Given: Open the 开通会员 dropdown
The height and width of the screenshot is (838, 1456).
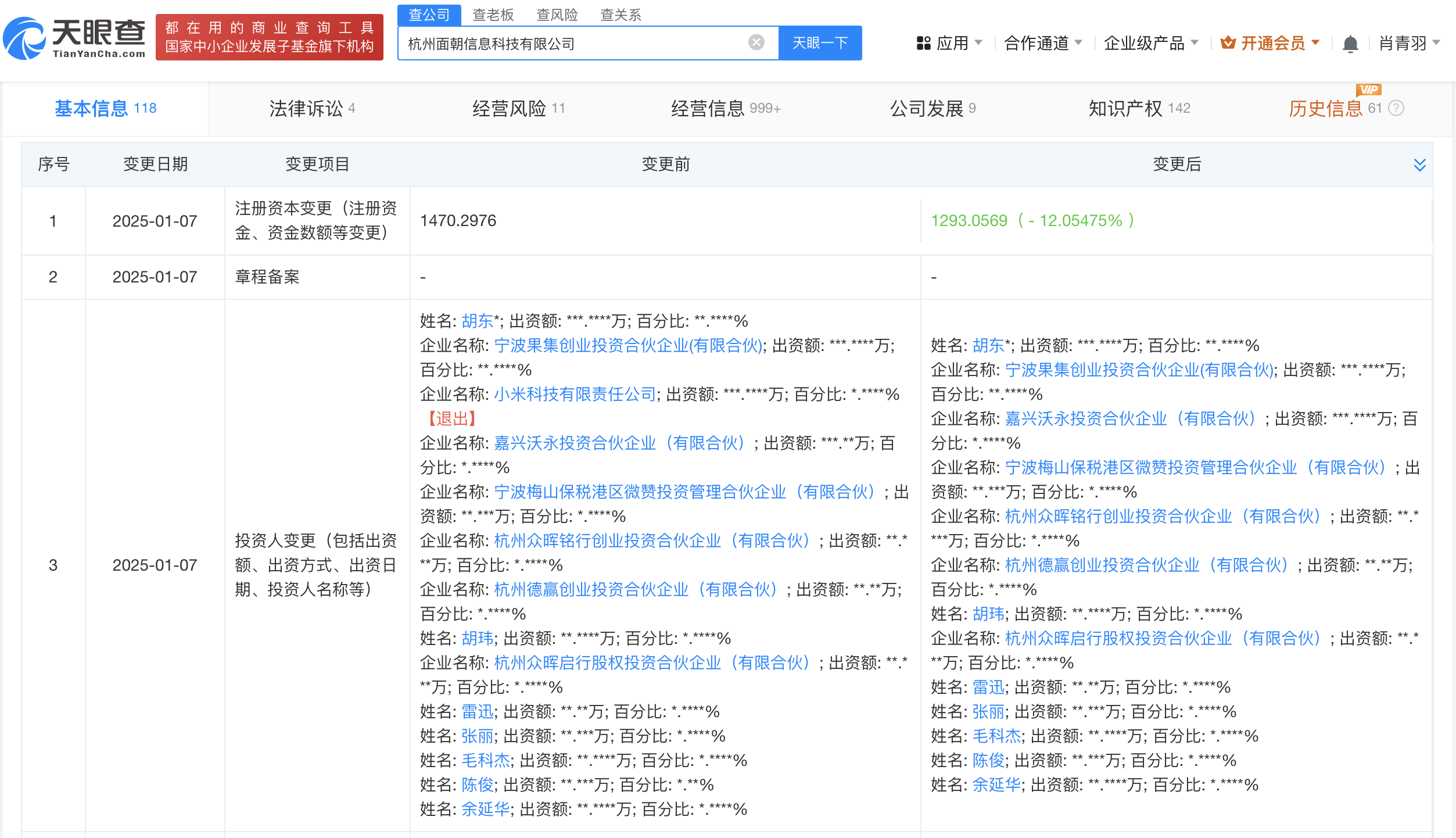Looking at the screenshot, I should pyautogui.click(x=1270, y=43).
